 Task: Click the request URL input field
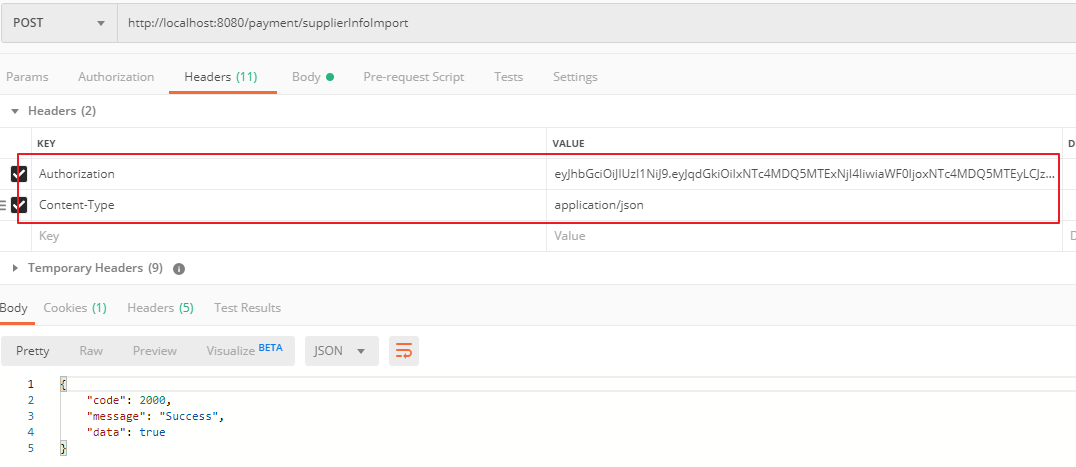click(x=596, y=23)
